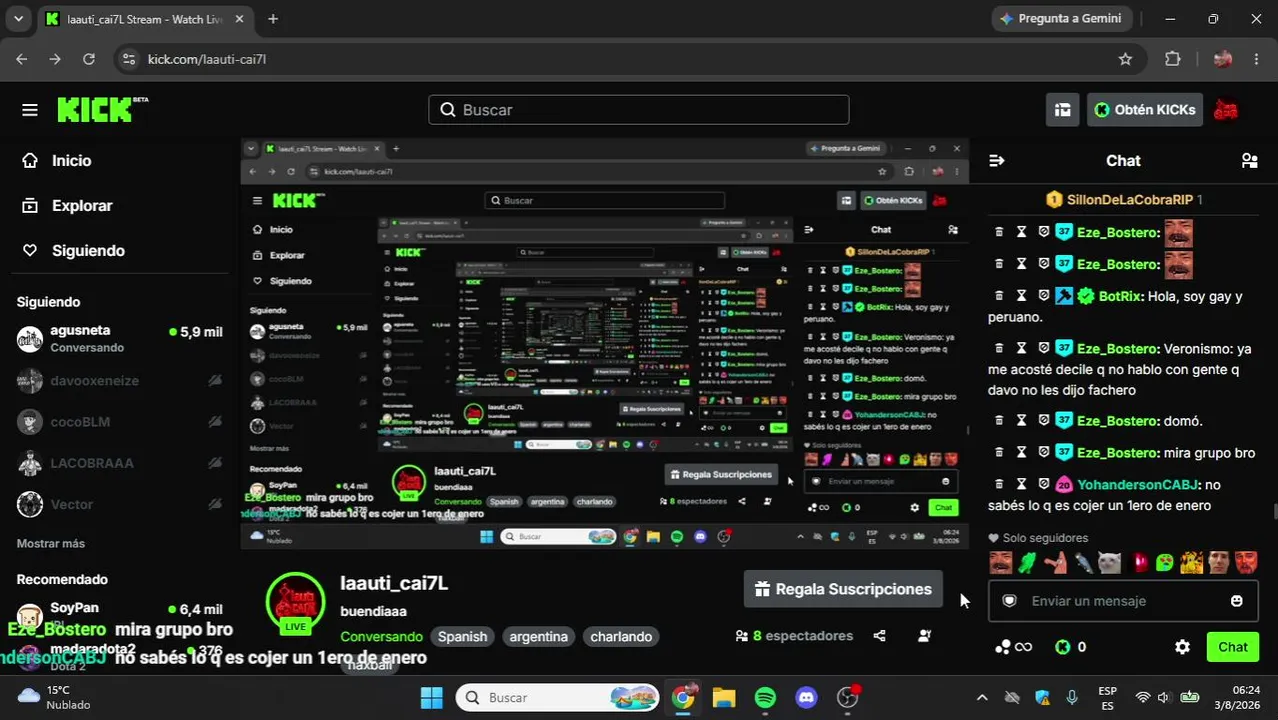Open the chat user list icon
This screenshot has width=1278, height=720.
point(1249,161)
